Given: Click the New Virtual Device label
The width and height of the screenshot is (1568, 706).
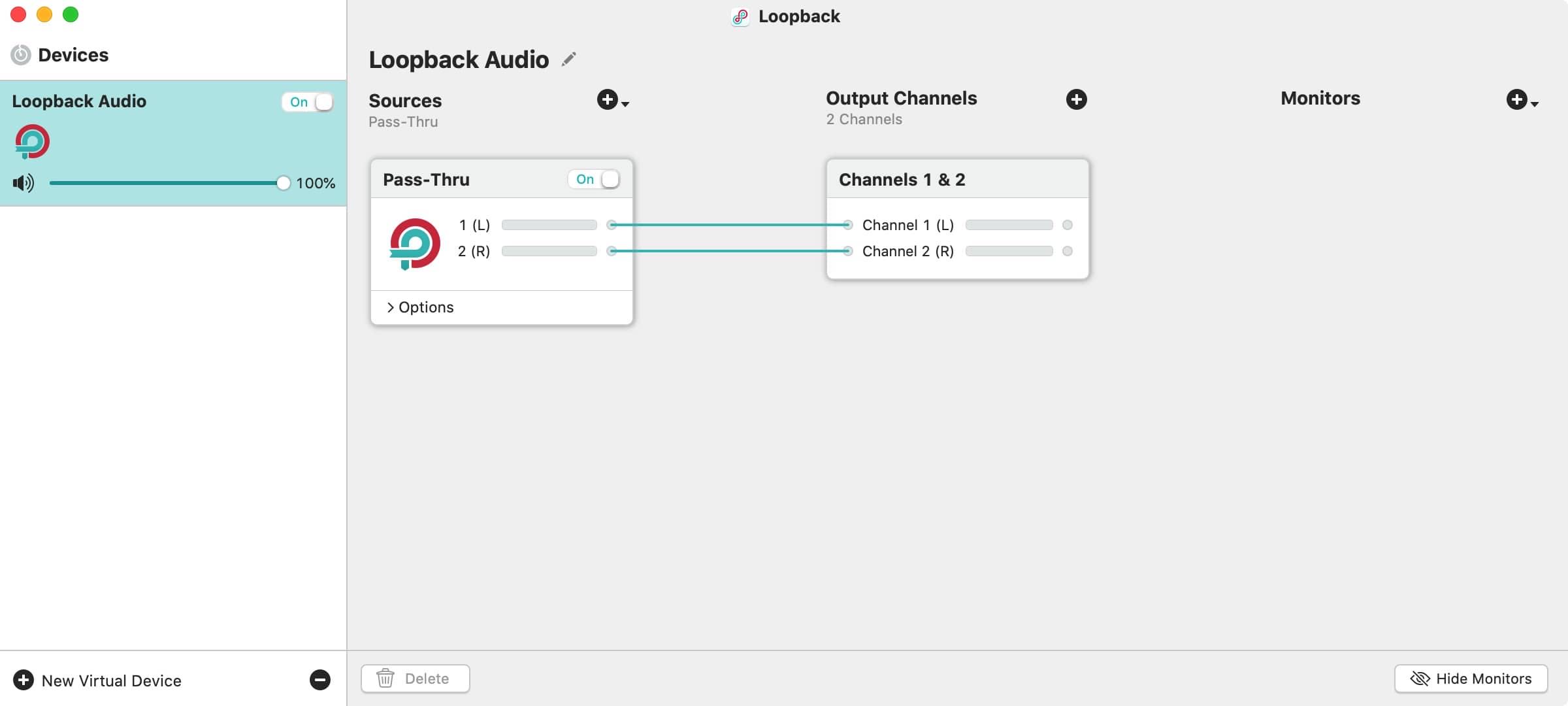Looking at the screenshot, I should (112, 681).
